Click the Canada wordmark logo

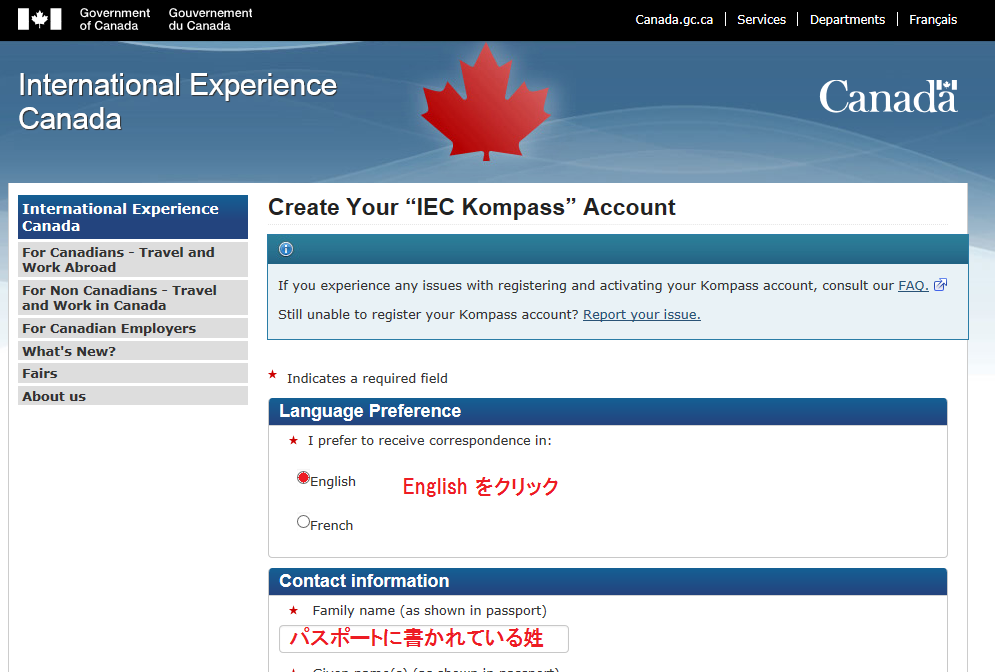pos(888,96)
